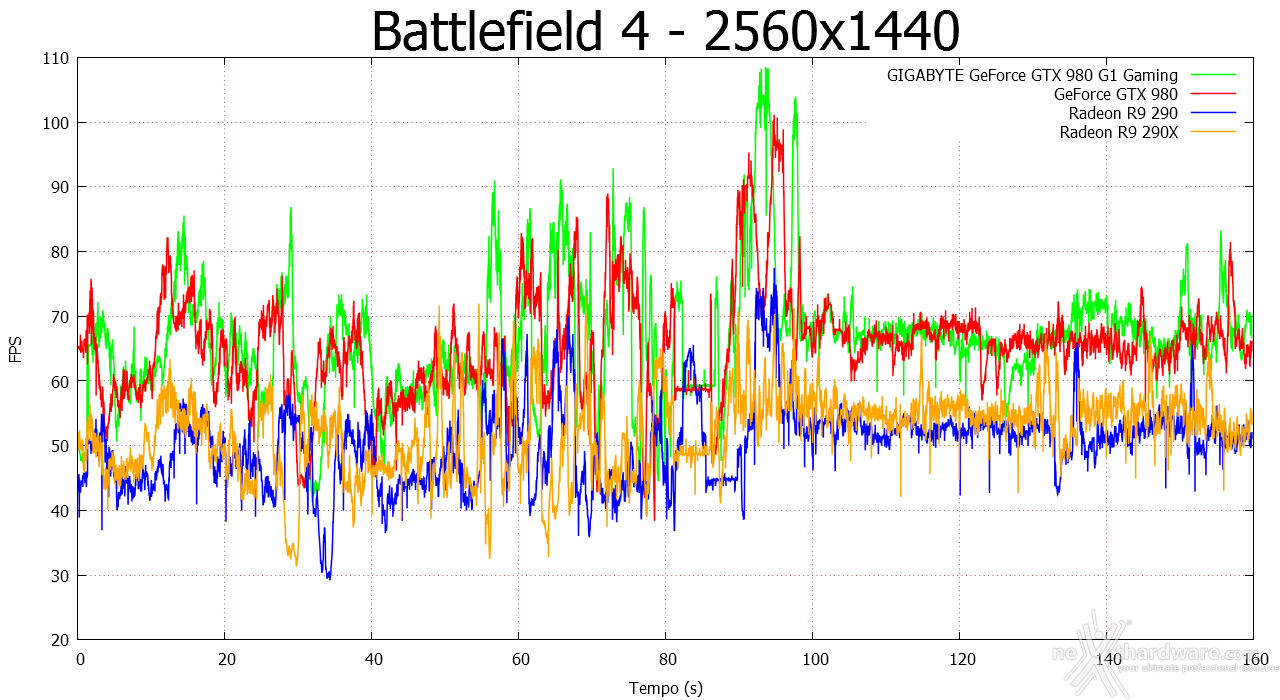The image size is (1280, 700).
Task: Click the chart title Battlefield 4 - 2560x1440
Action: [x=665, y=32]
